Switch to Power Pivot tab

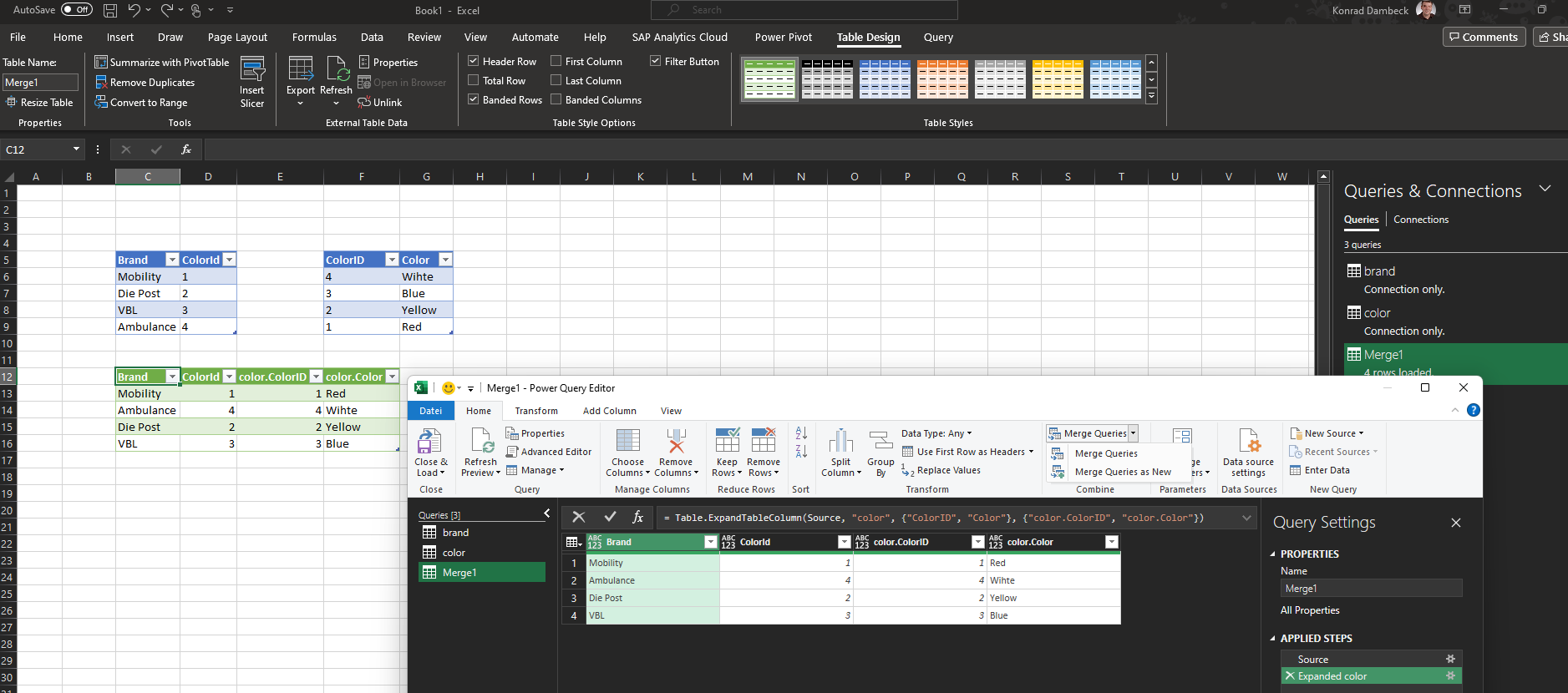pyautogui.click(x=783, y=37)
